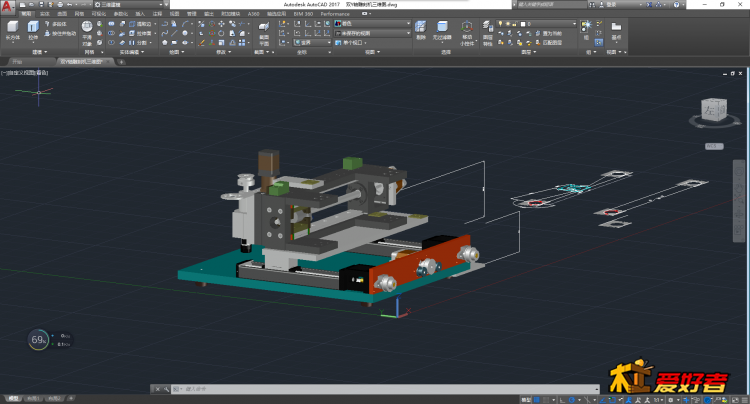Toggle layer on/off light bulb in layer dropdown
This screenshot has width=750, height=404.
pyautogui.click(x=500, y=24)
